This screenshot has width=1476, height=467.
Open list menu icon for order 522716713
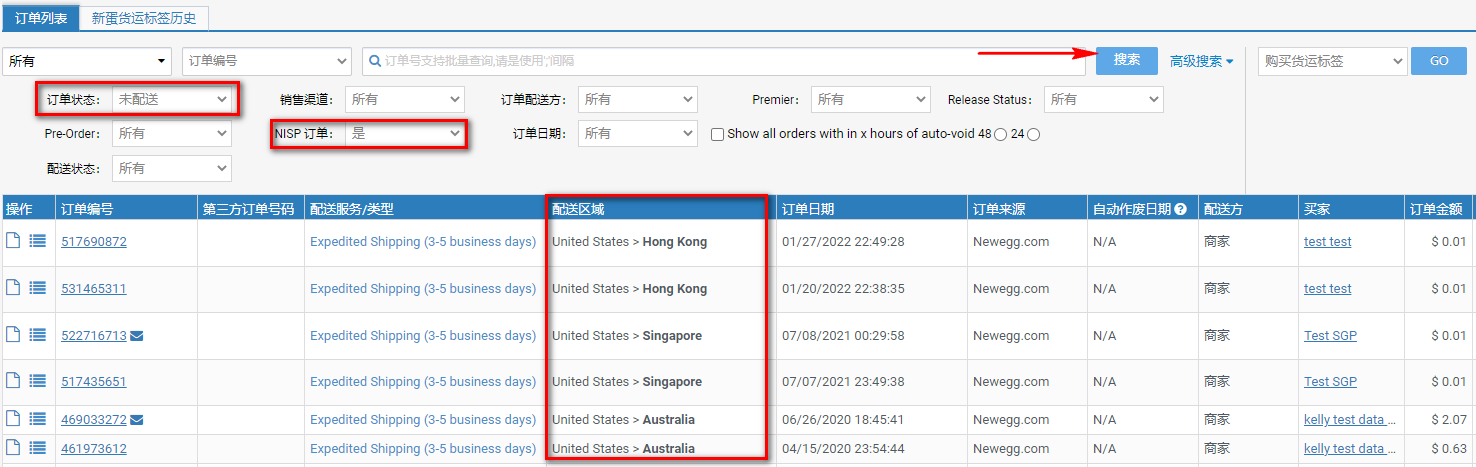[38, 336]
